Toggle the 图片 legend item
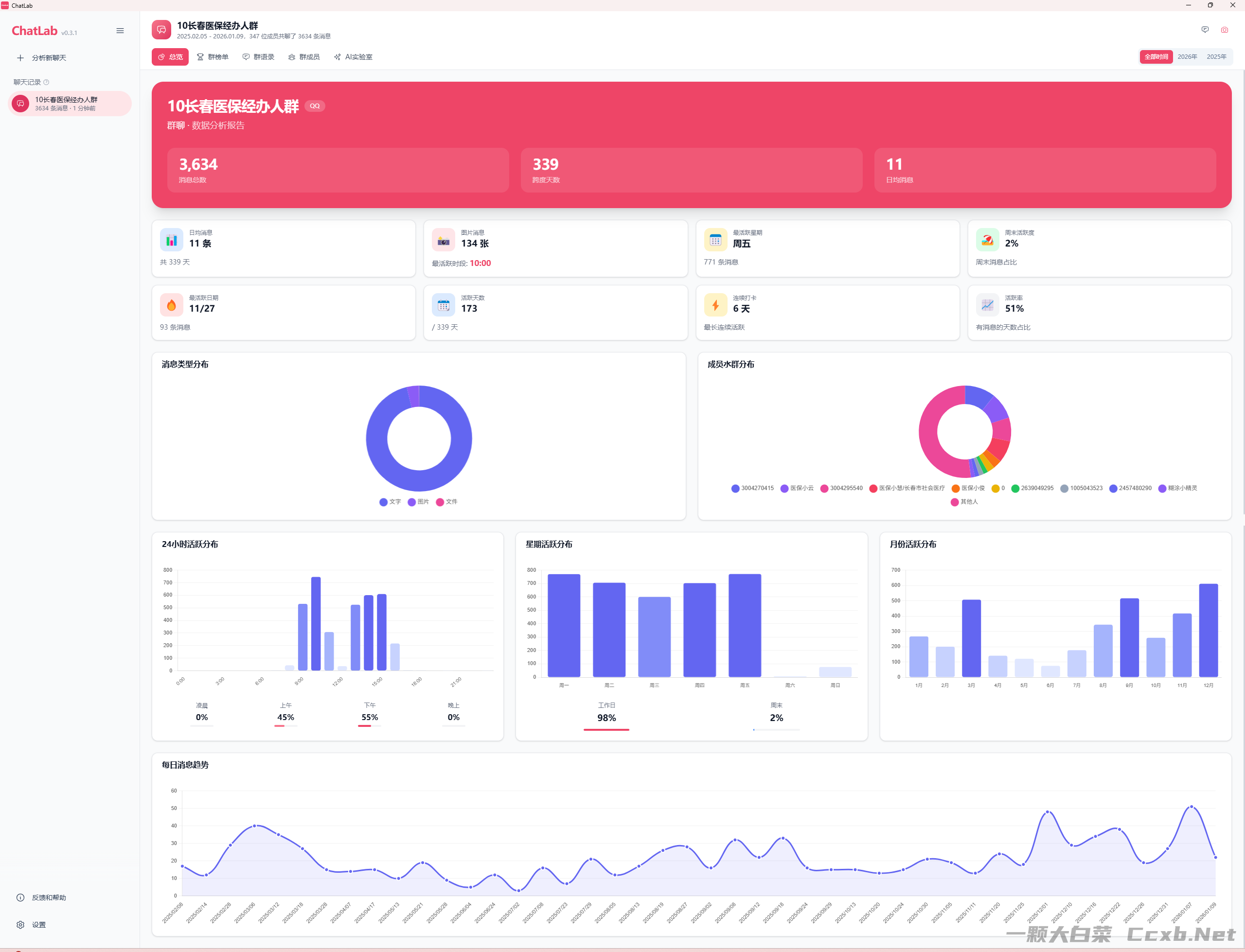Viewport: 1245px width, 952px height. 418,501
